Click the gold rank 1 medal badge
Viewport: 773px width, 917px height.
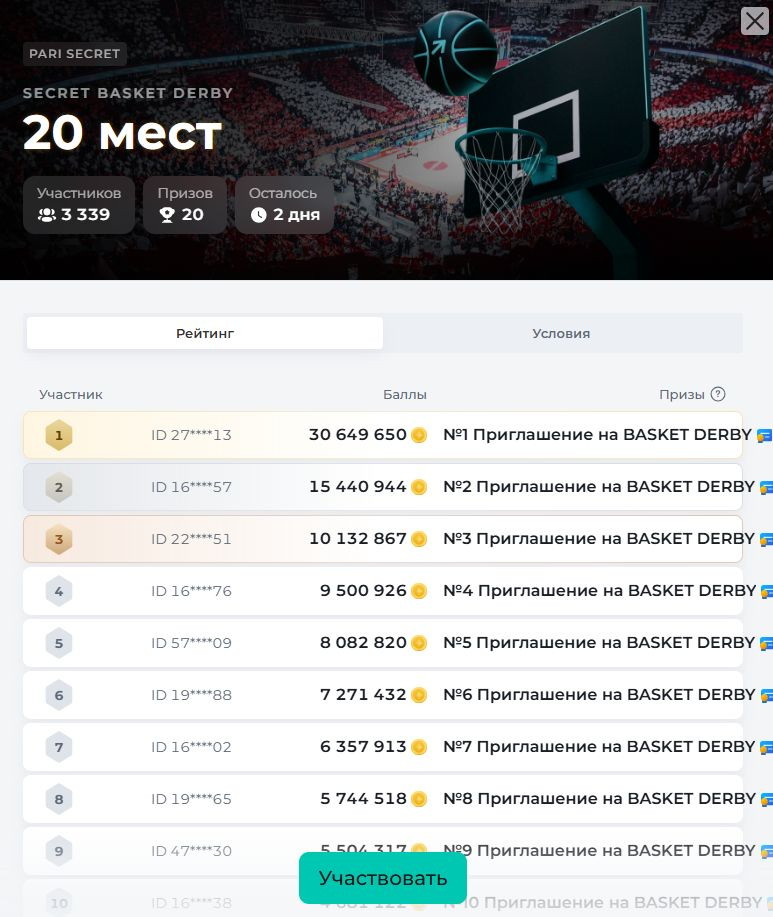59,435
